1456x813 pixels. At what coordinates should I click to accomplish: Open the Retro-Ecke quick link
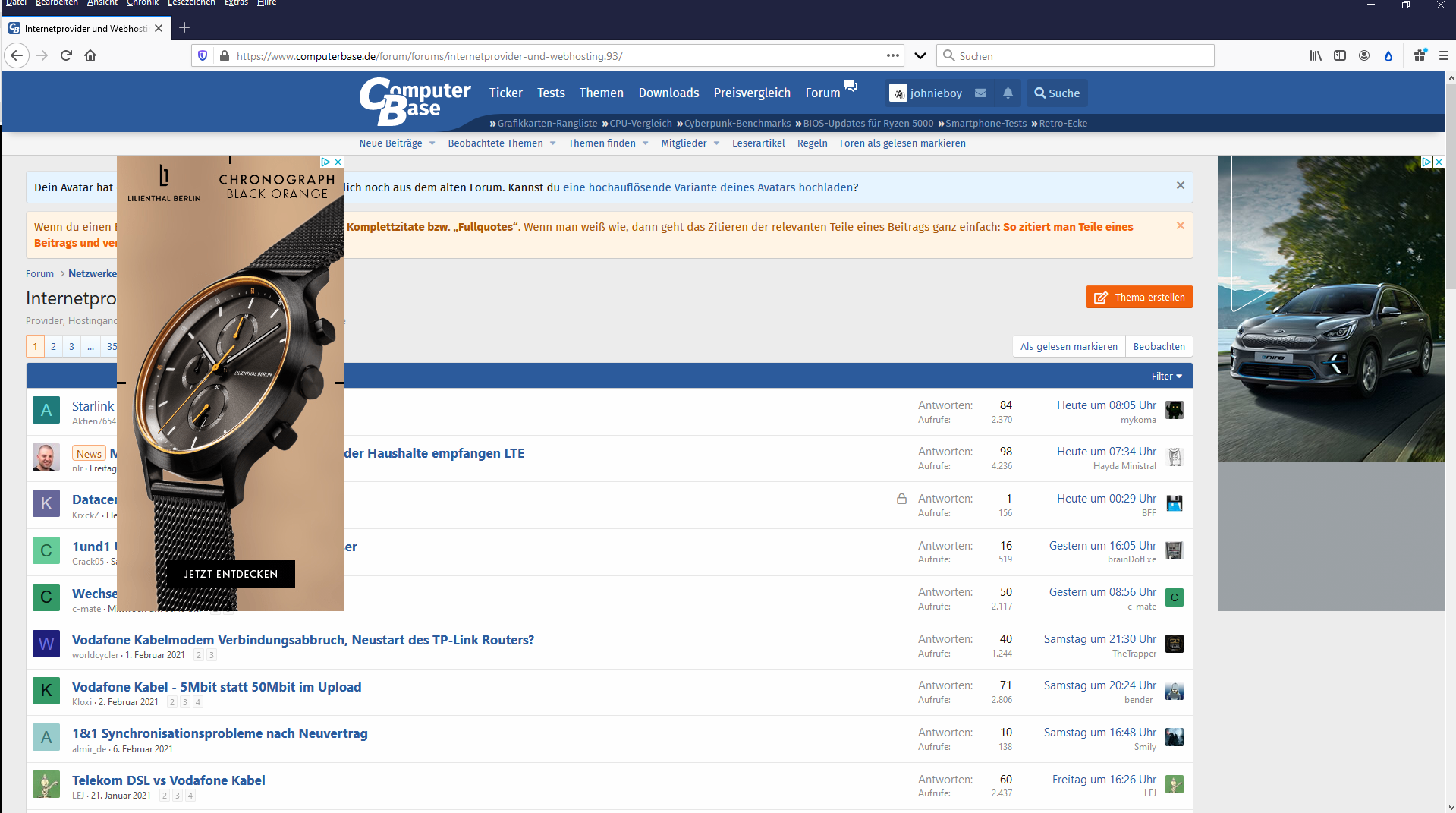[x=1063, y=123]
